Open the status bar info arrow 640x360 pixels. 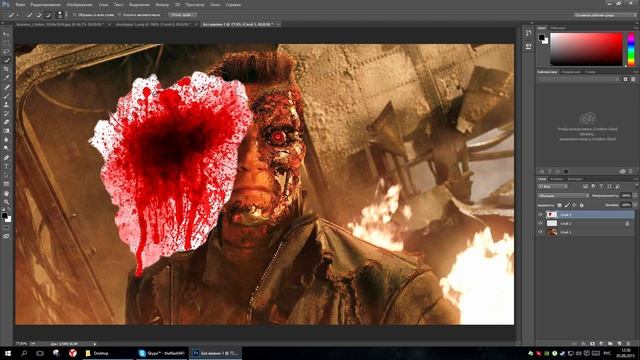[95, 344]
